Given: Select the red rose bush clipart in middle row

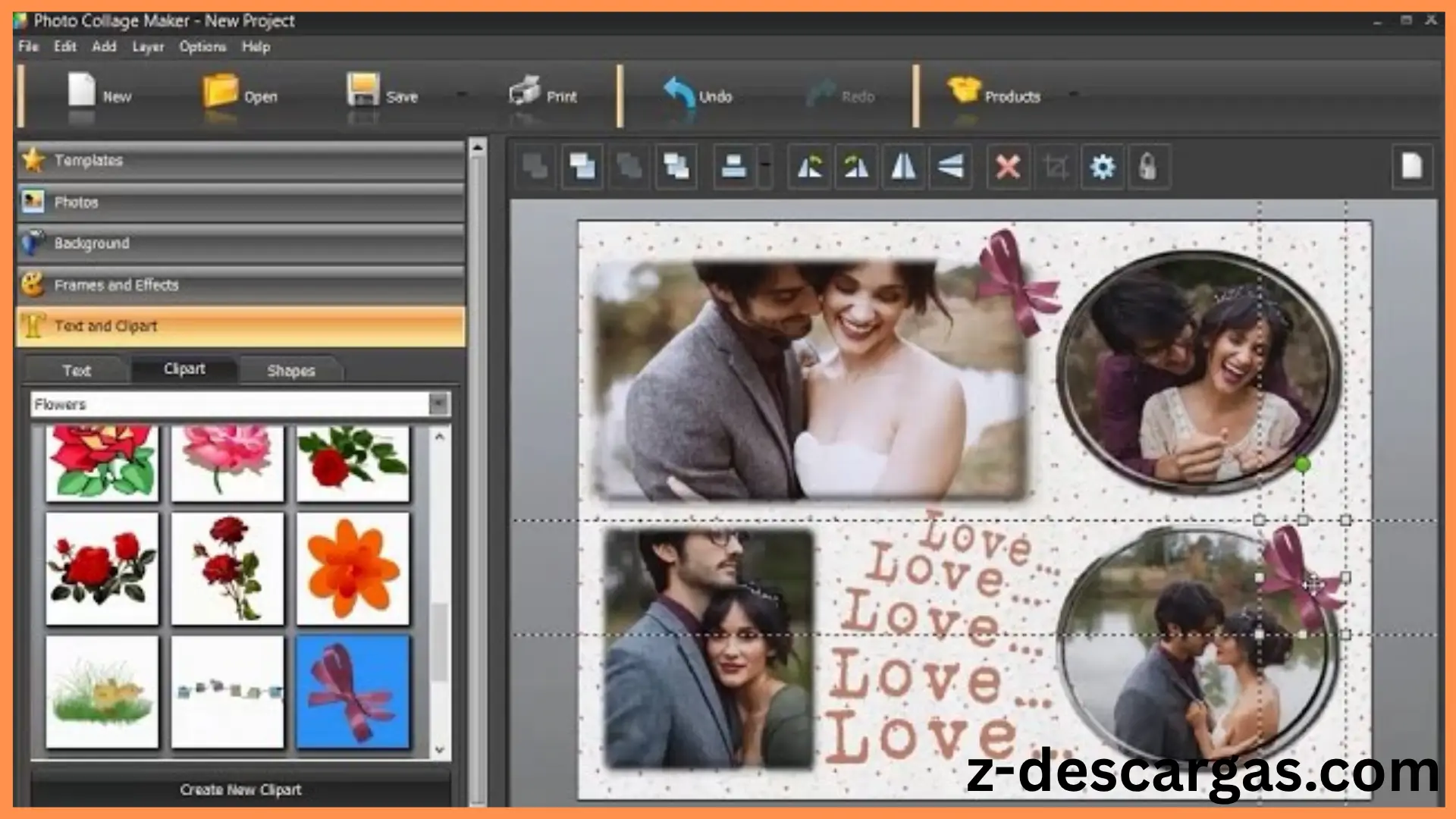Looking at the screenshot, I should (102, 568).
